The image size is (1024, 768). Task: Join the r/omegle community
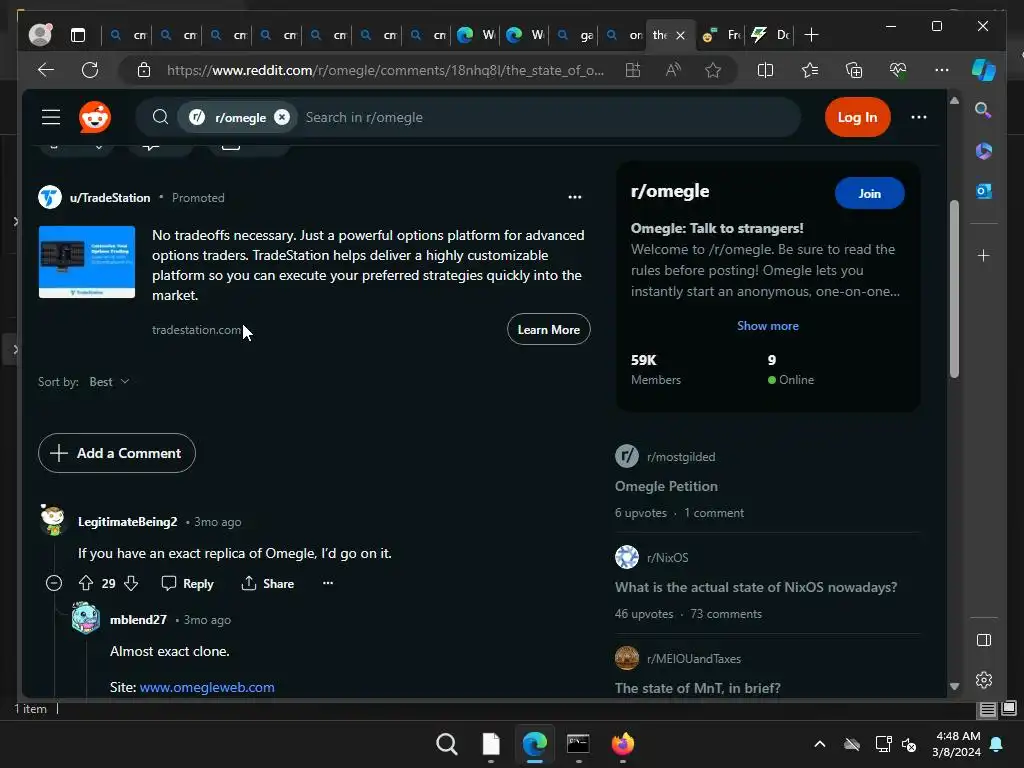[869, 193]
